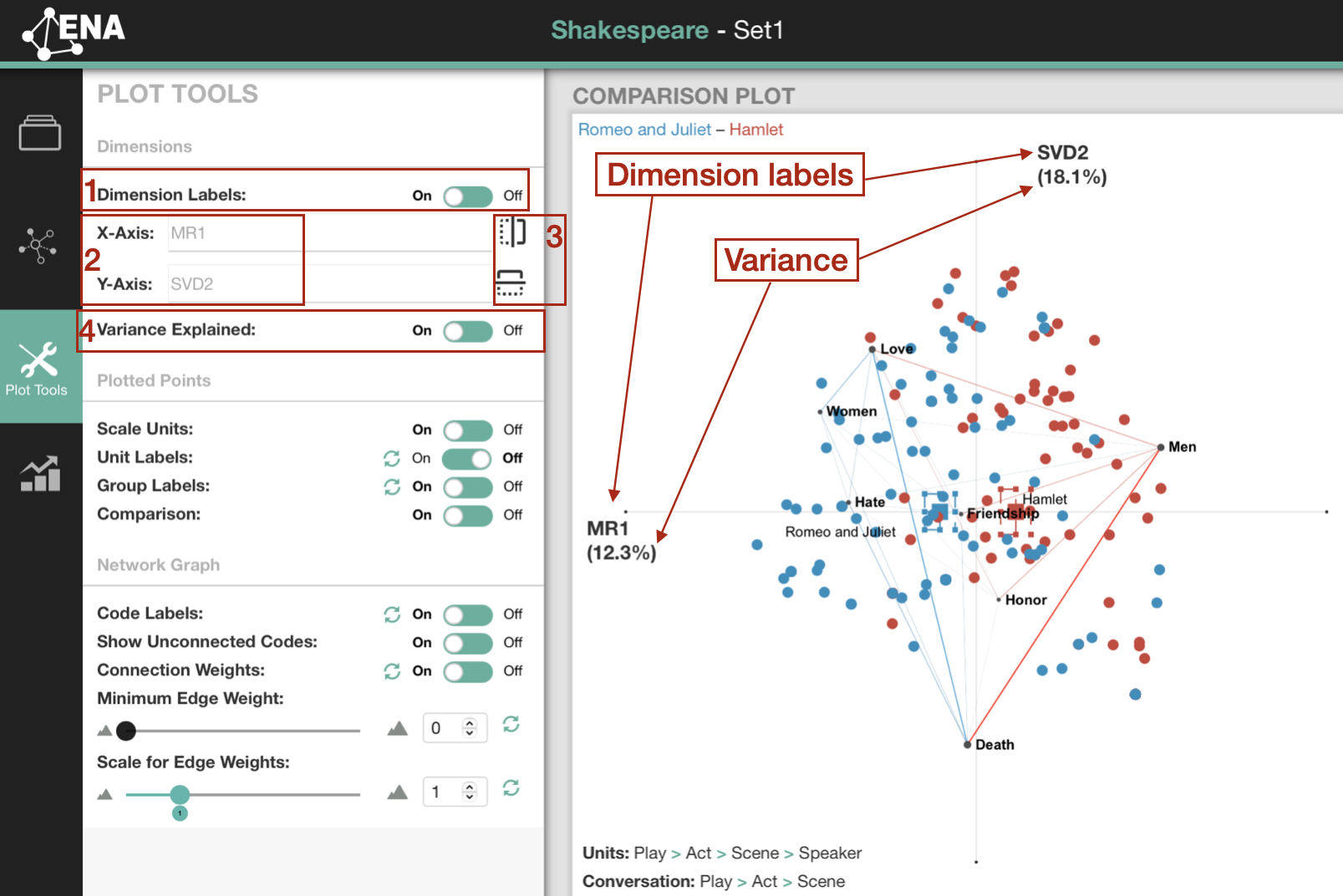
Task: Click the Scale for Edge Weights number field
Action: (445, 792)
